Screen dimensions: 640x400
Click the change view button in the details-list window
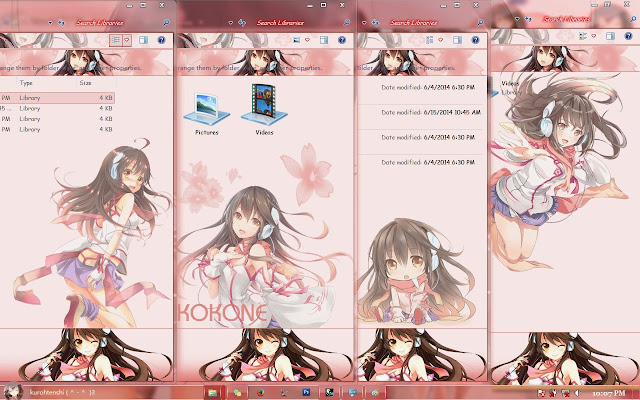[116, 40]
